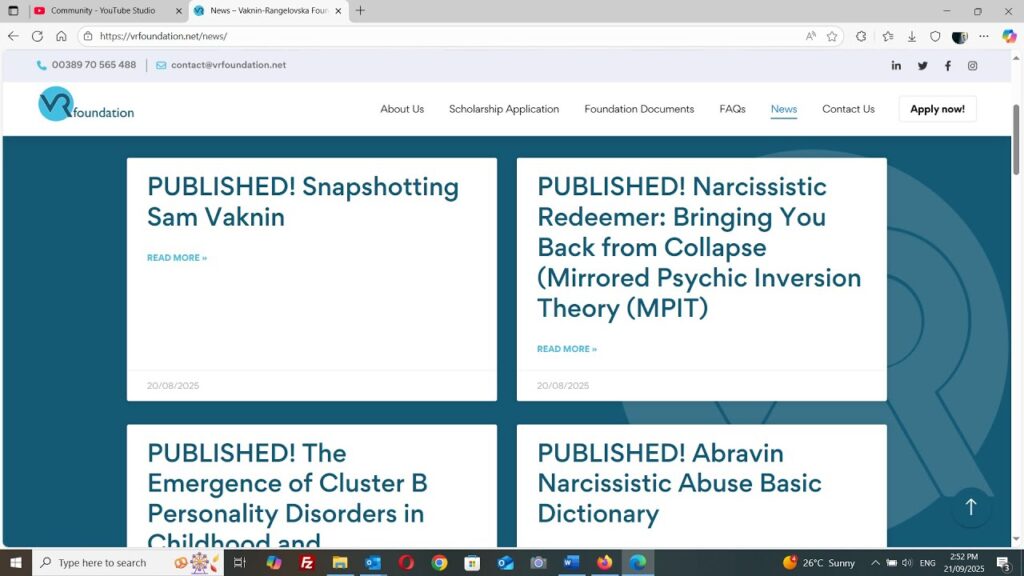Open the tab actions menu button
Image resolution: width=1024 pixels, height=576 pixels.
tap(13, 11)
